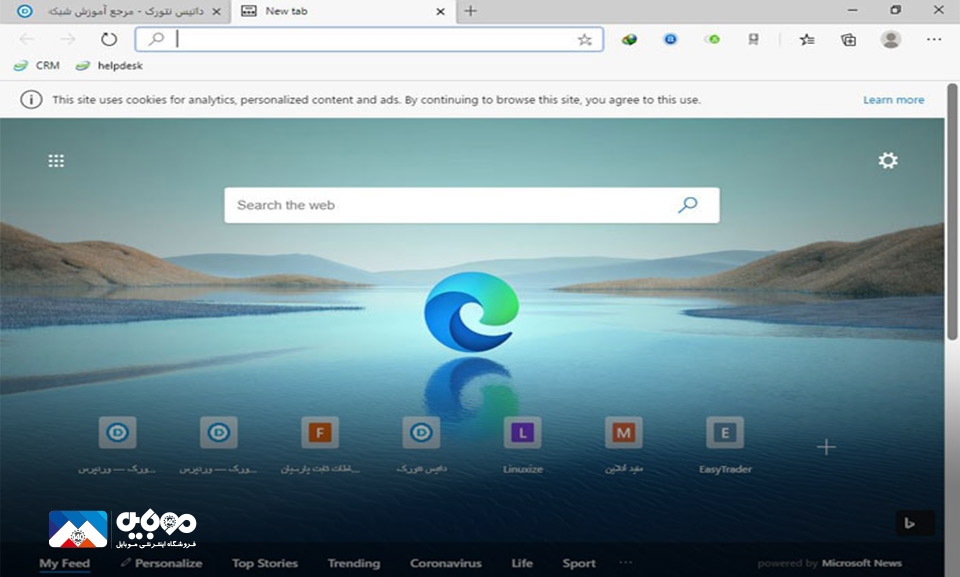Click the browser forward arrow

tap(67, 40)
